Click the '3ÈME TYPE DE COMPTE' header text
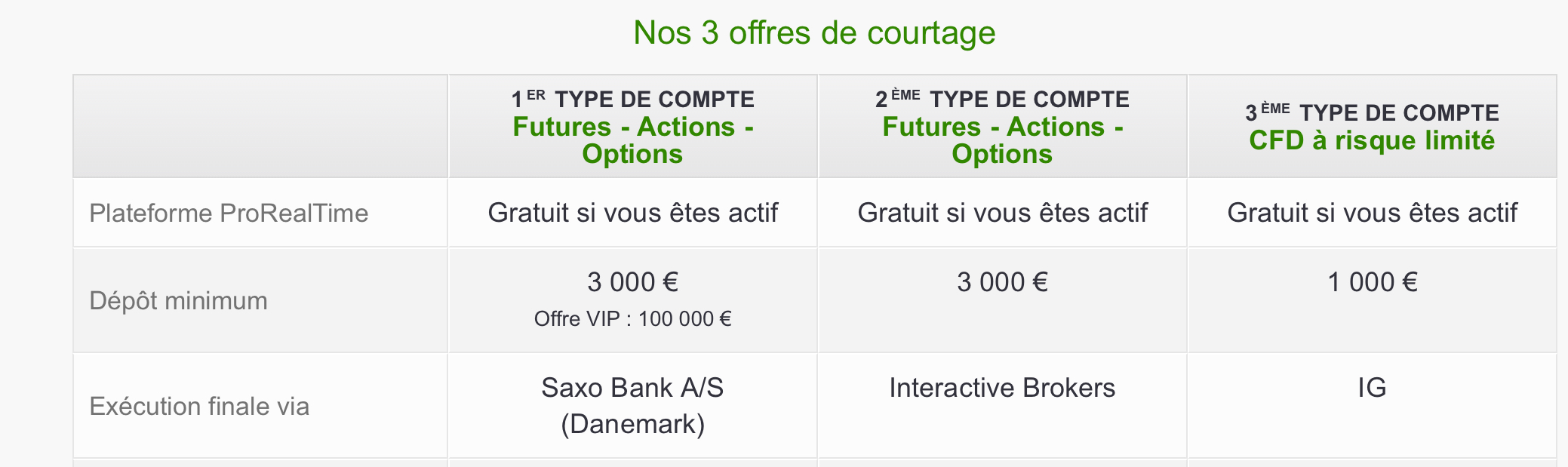This screenshot has height=467, width=1568. click(1372, 112)
